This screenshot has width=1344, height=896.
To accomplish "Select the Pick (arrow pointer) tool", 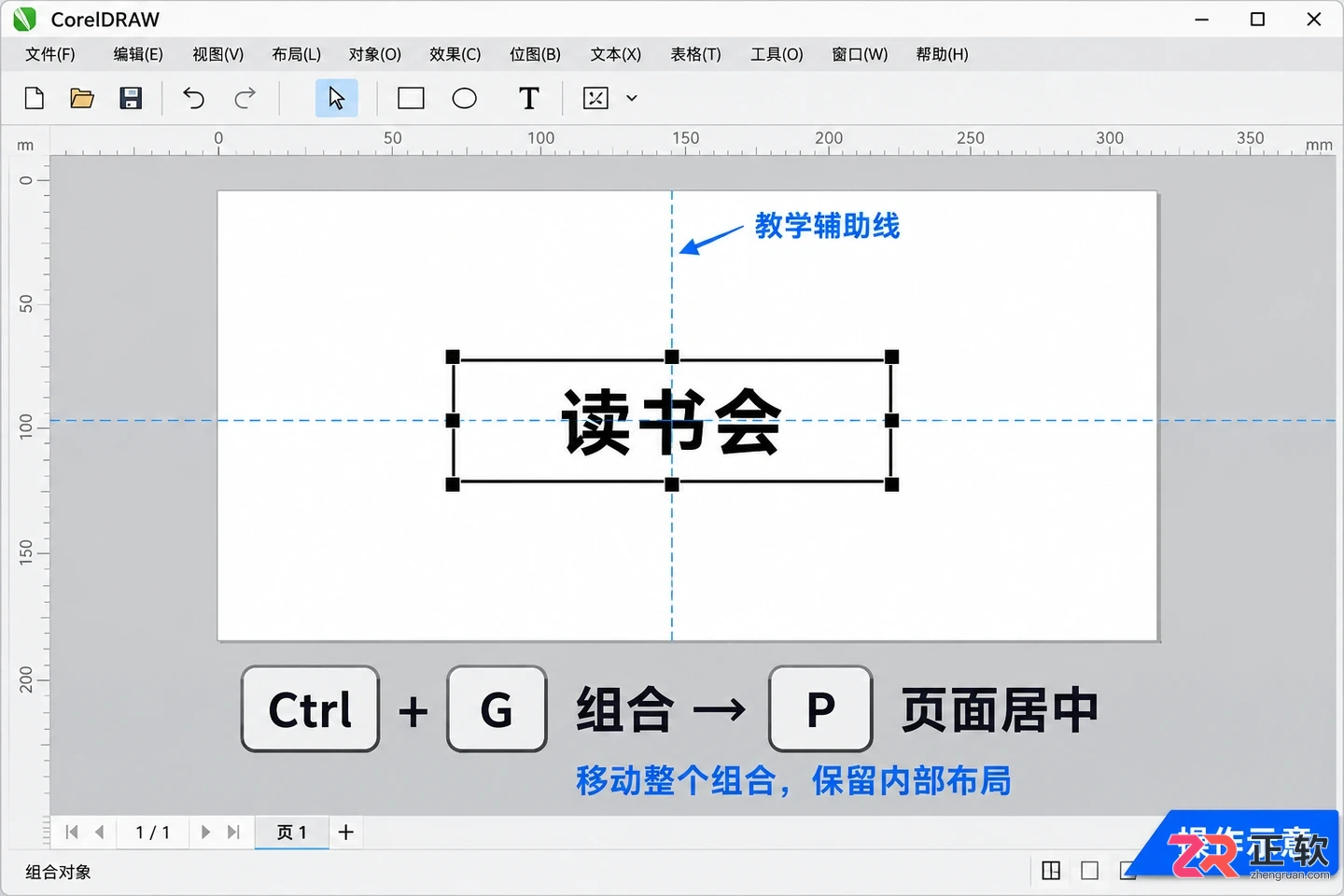I will click(x=336, y=98).
